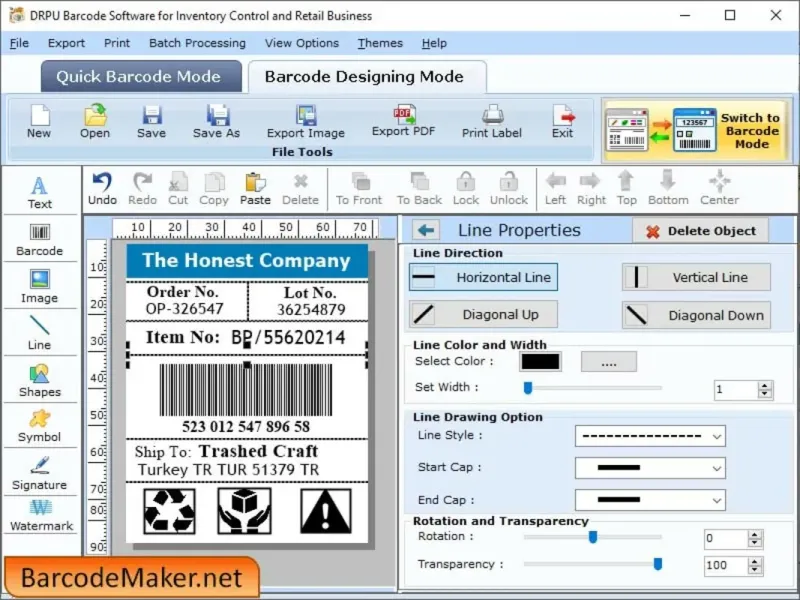This screenshot has height=600, width=800.
Task: Open the Batch Processing menu
Action: [x=197, y=43]
